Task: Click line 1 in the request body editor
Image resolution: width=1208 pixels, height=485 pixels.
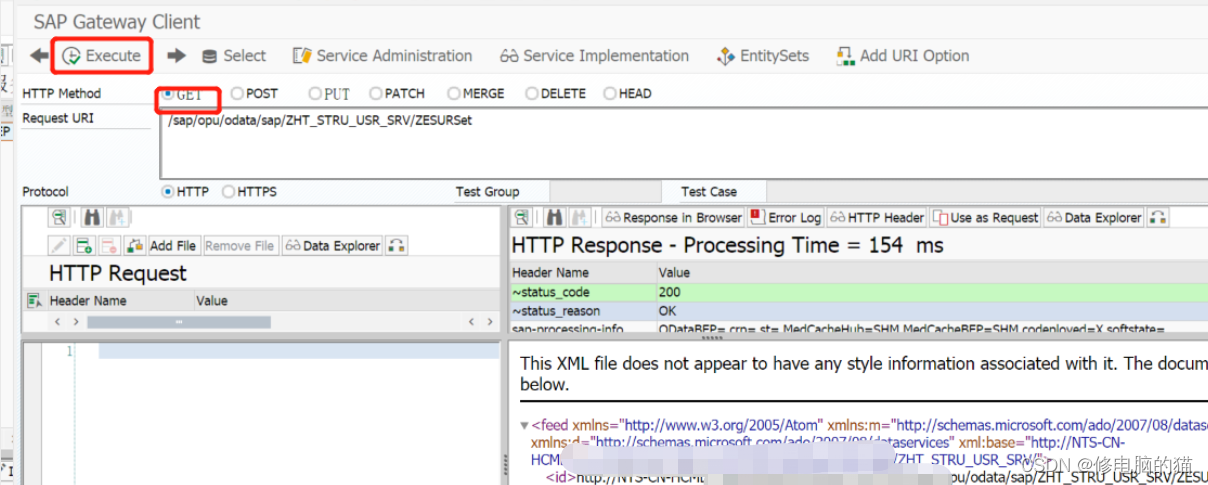Action: (x=298, y=351)
